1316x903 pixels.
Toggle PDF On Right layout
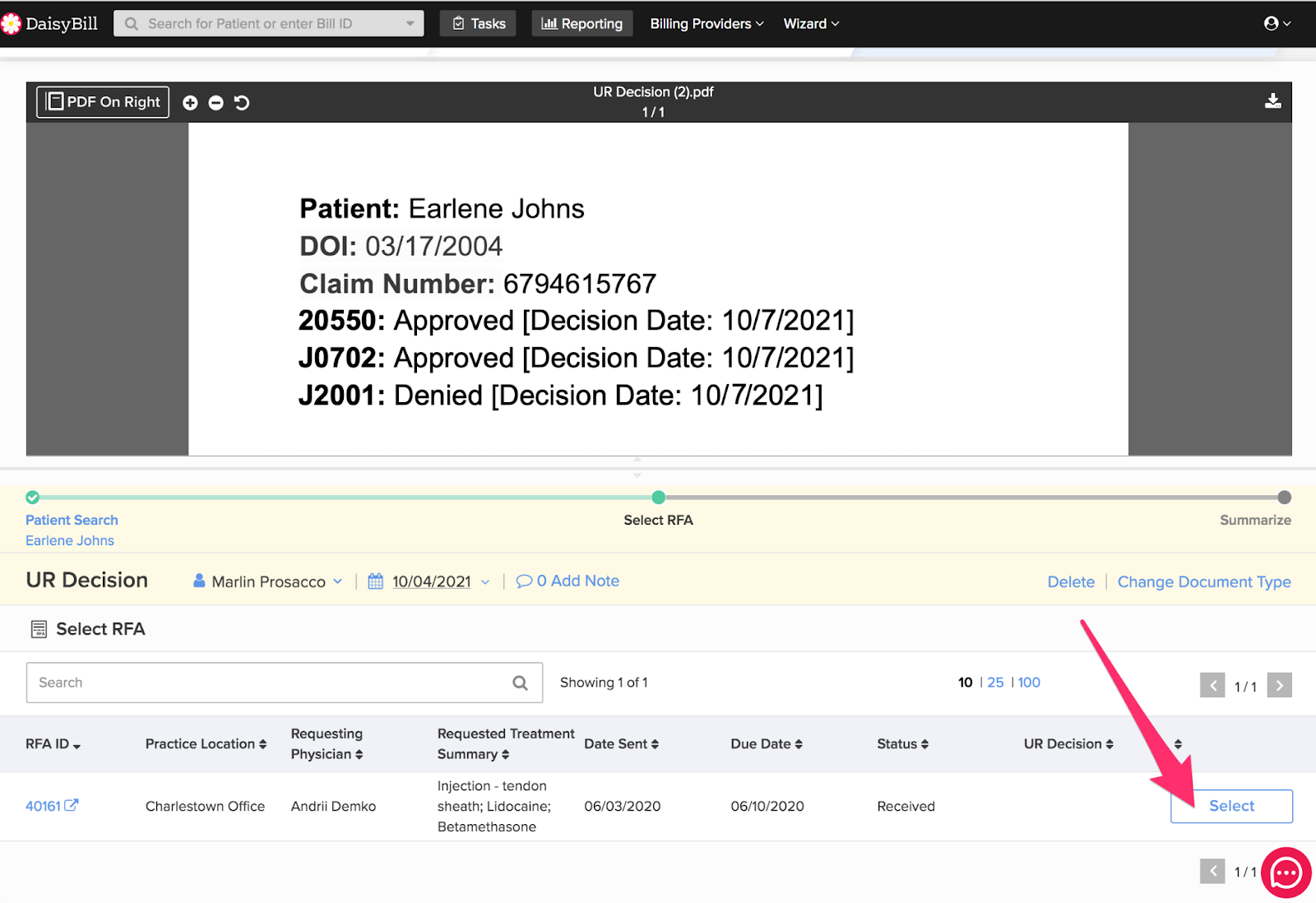[x=103, y=102]
